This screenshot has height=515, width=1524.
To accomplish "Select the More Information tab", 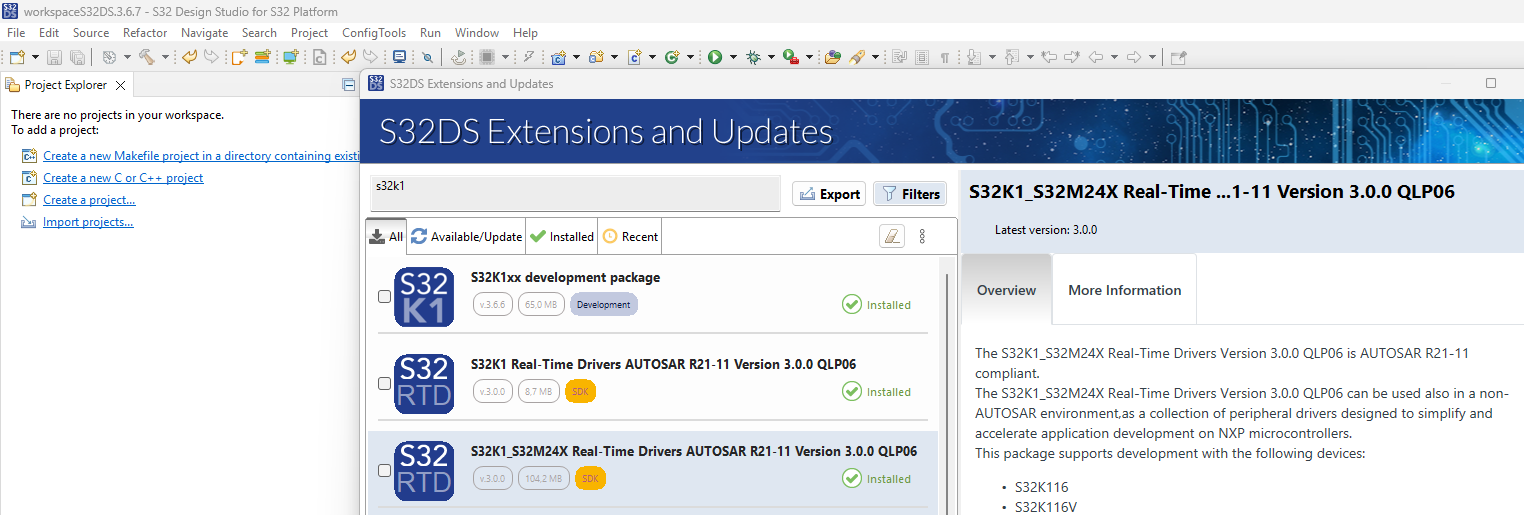I will [1124, 290].
